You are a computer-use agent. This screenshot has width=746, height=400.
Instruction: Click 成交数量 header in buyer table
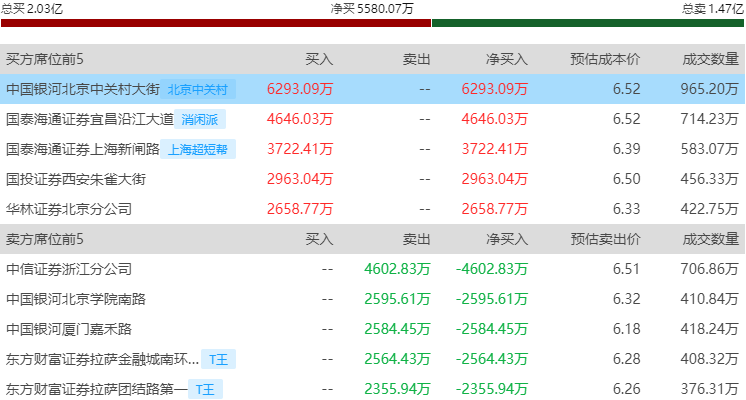pos(710,59)
